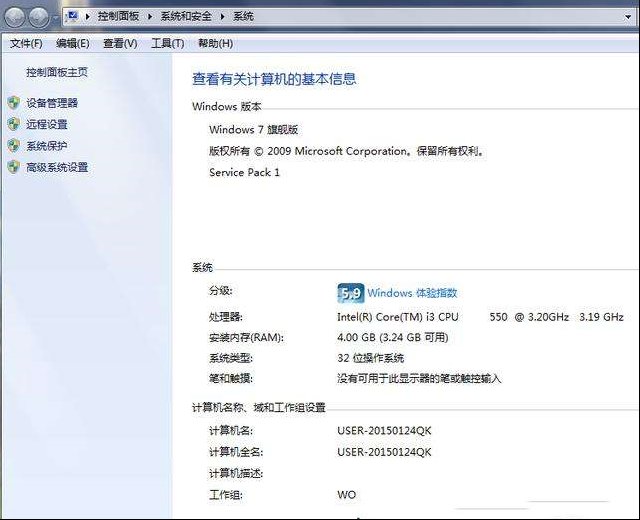
Task: Open 系统保护 link
Action: coord(47,145)
